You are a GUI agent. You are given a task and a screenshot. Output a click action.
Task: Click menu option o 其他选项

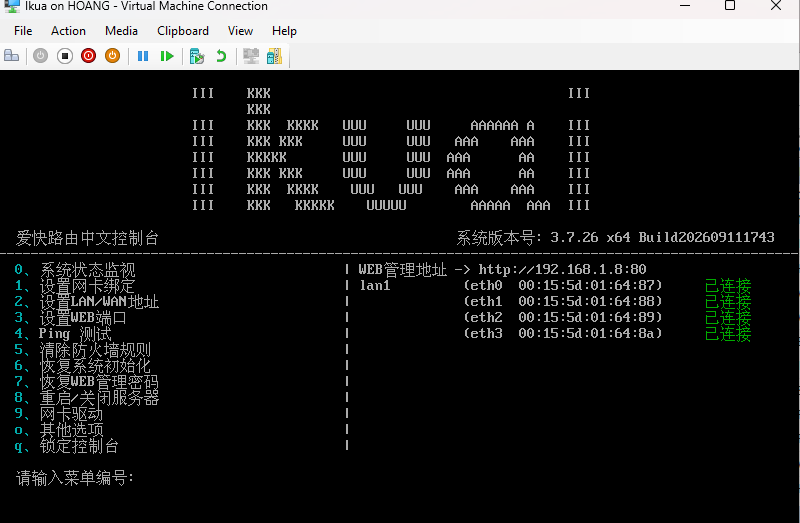[x=59, y=430]
